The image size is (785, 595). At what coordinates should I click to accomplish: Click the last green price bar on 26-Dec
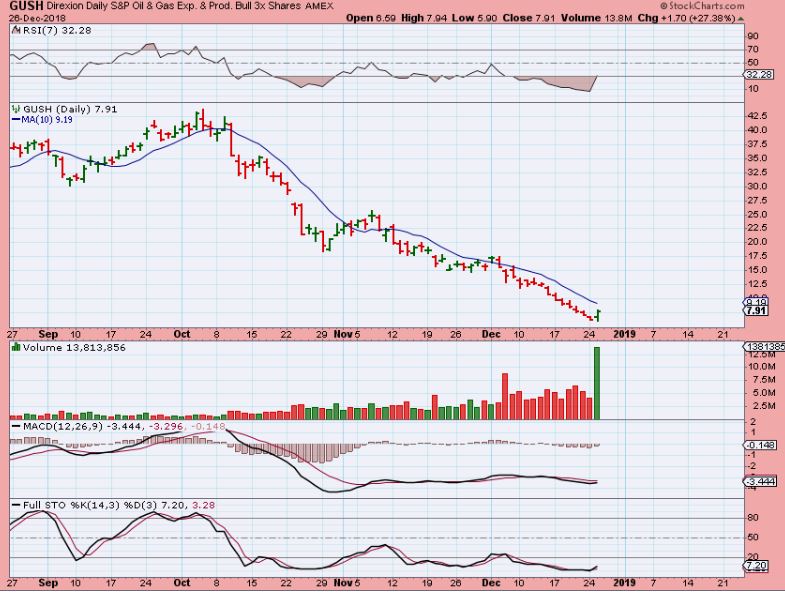click(x=598, y=316)
